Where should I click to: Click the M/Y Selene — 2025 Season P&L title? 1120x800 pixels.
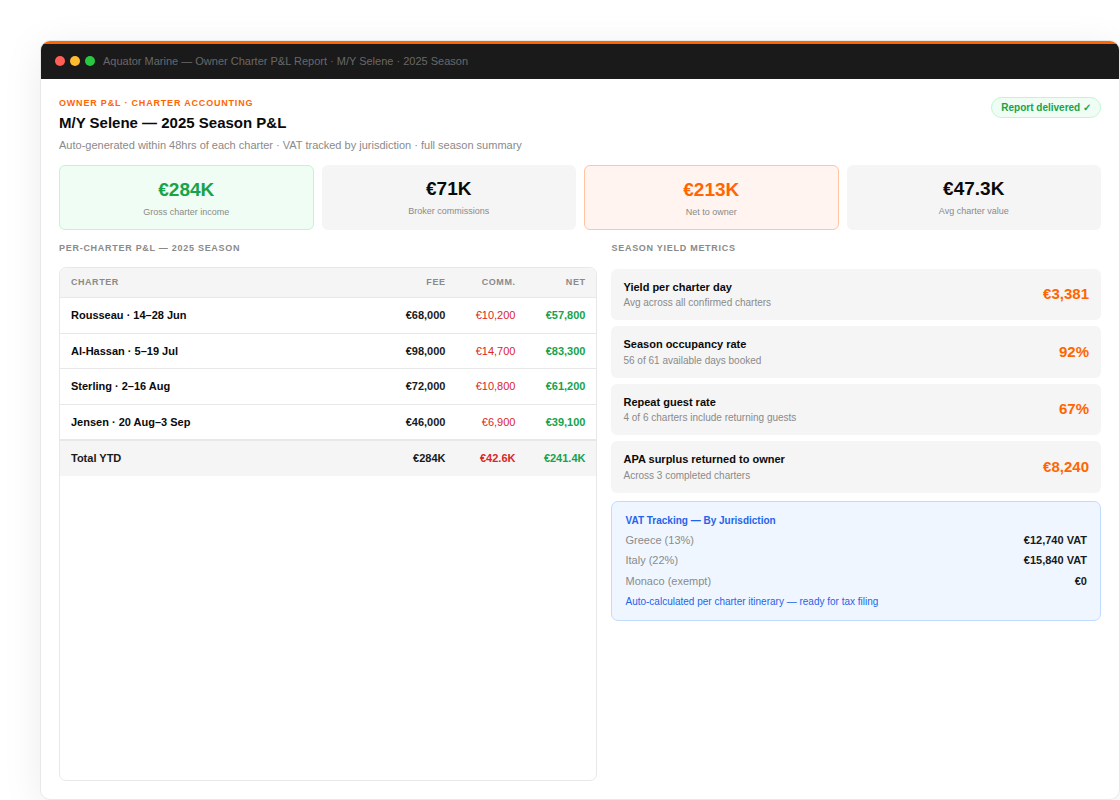[x=173, y=123]
